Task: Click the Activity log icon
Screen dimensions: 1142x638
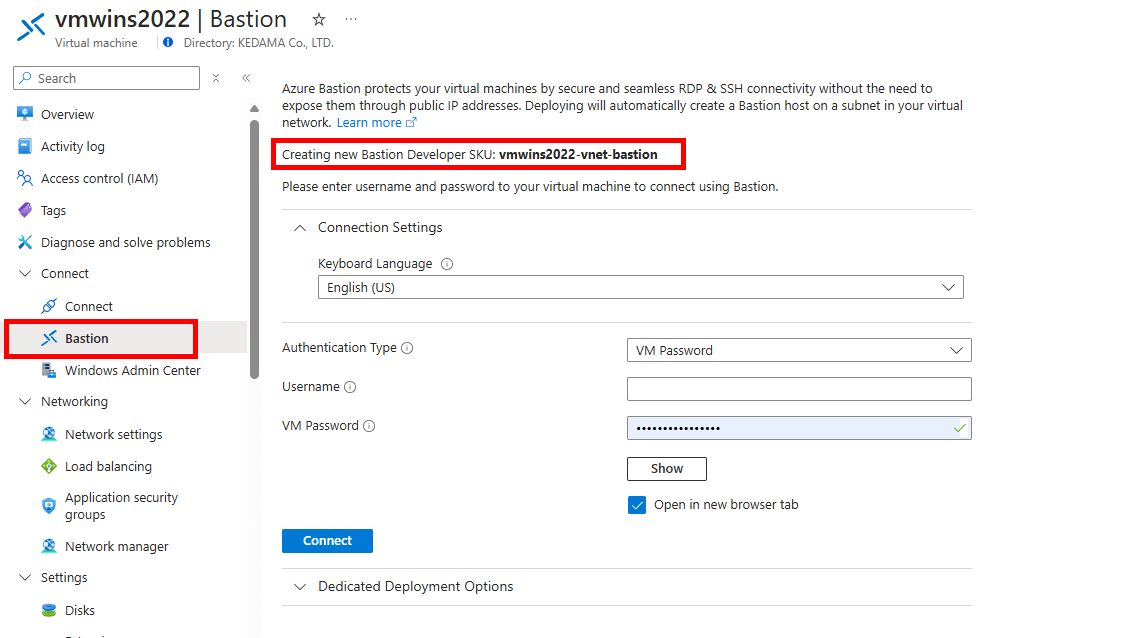Action: click(x=25, y=146)
